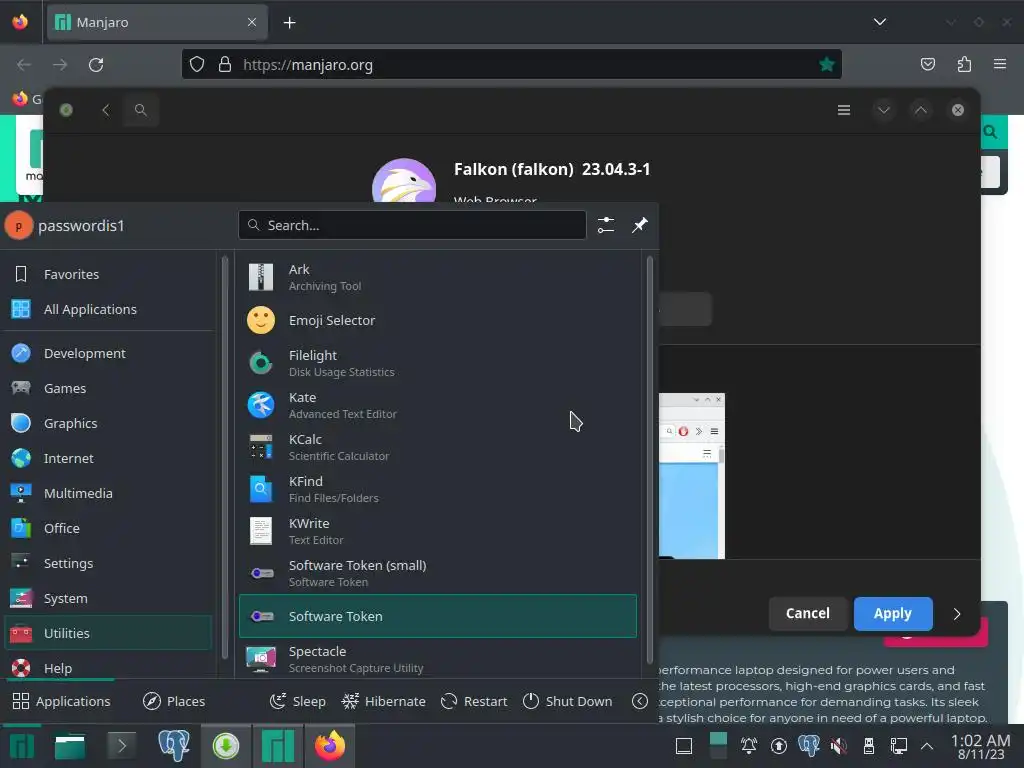Toggle bookmark star for manjaro.org
Screen dimensions: 1024x768
coord(826,65)
